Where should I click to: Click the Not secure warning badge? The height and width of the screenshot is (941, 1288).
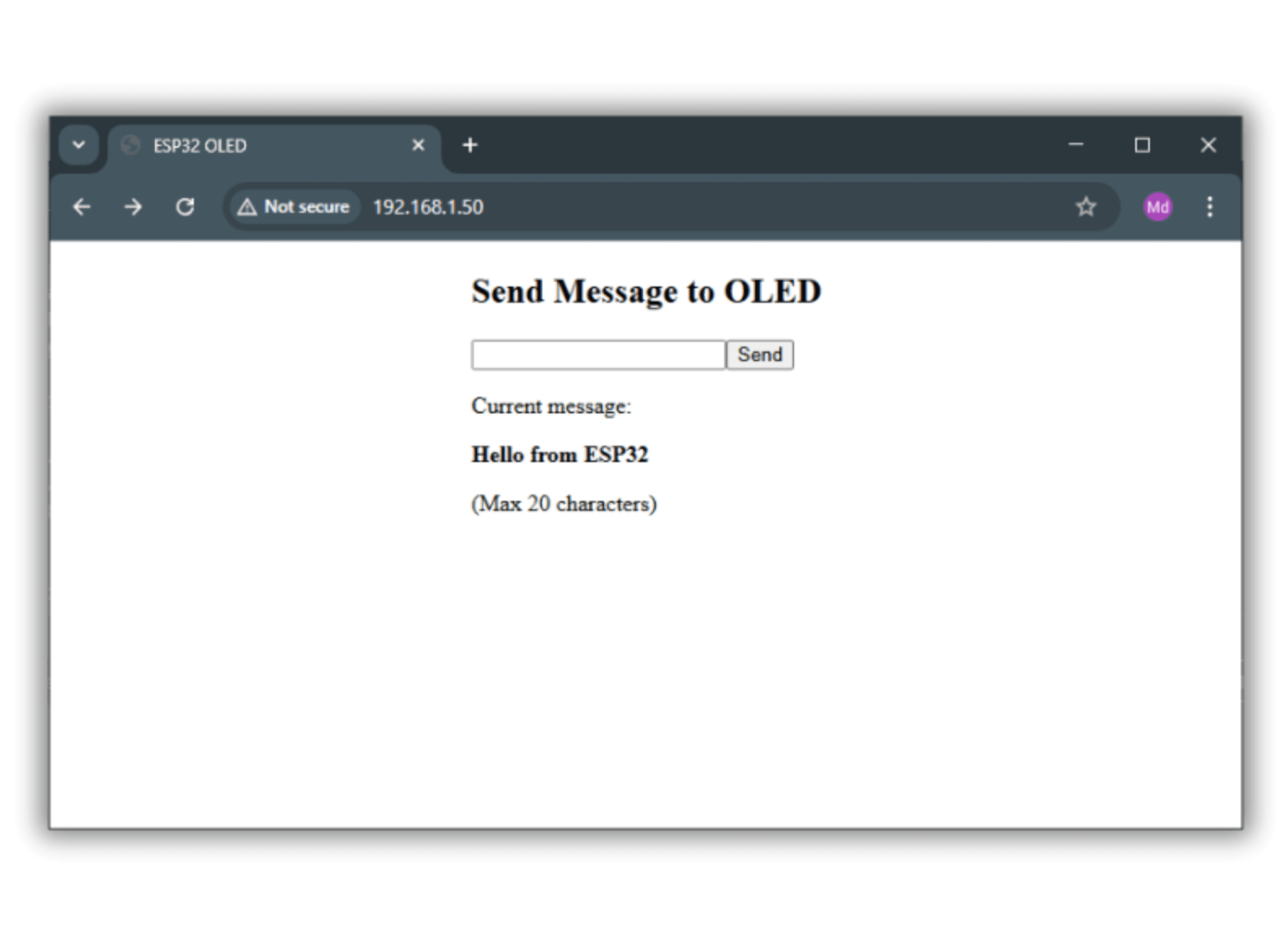point(293,207)
